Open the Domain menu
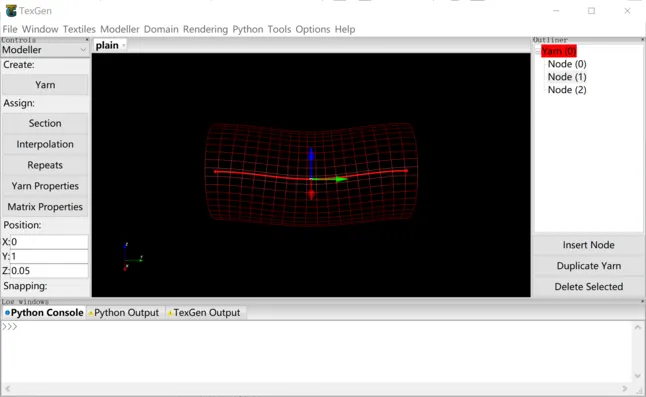Image resolution: width=646 pixels, height=397 pixels. coord(161,29)
